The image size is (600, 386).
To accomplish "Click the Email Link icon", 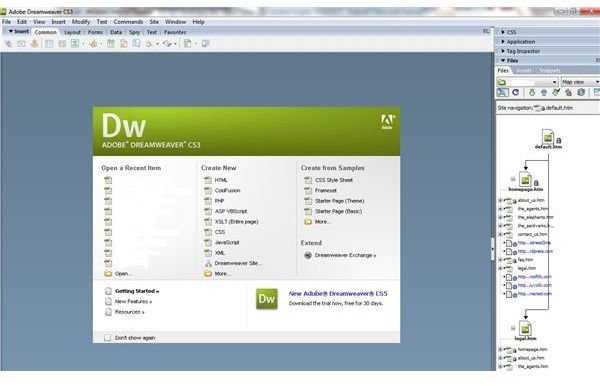I will 21,44.
